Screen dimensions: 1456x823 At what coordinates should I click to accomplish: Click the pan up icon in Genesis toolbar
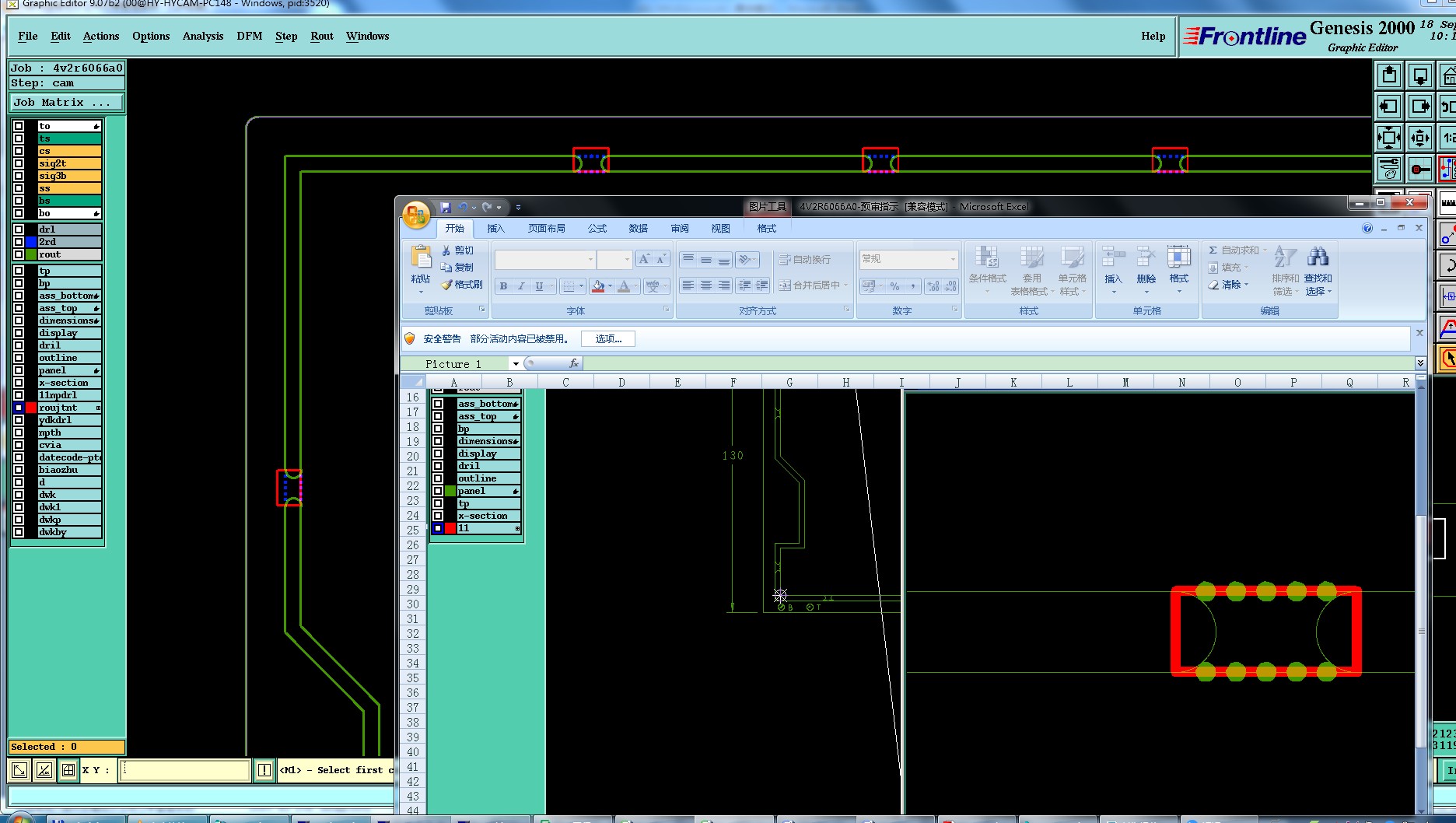tap(1388, 75)
